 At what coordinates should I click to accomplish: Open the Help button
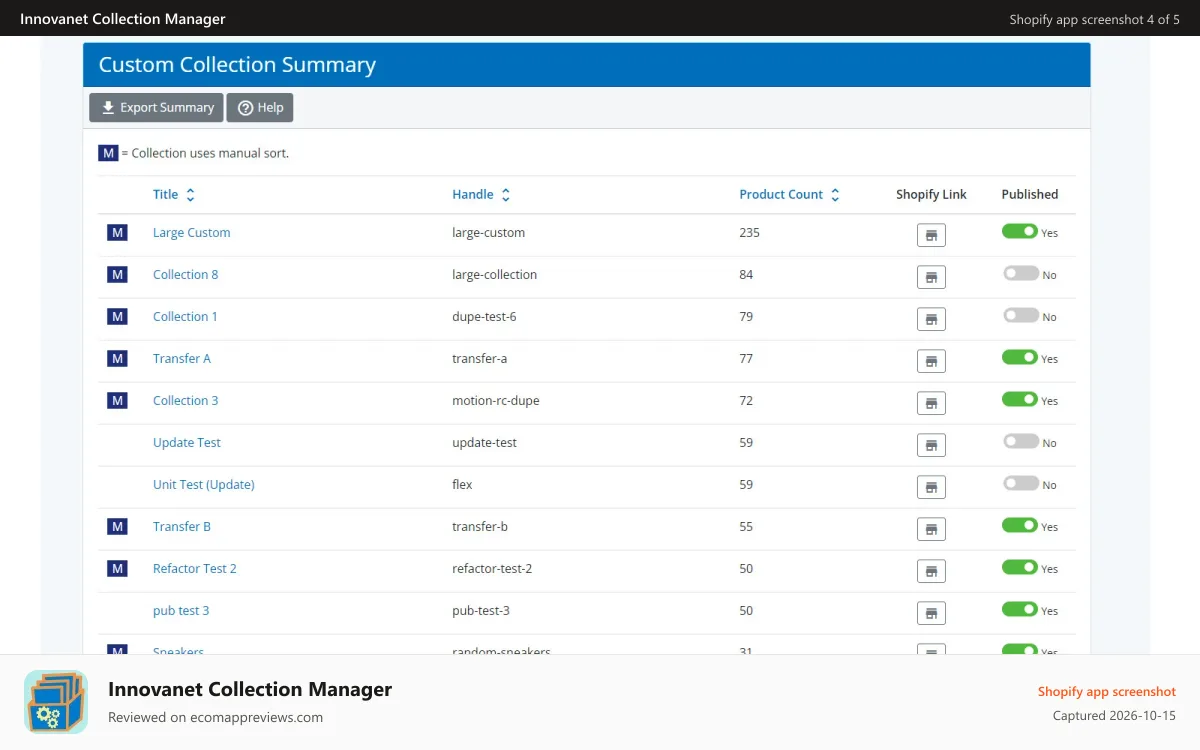(x=260, y=108)
